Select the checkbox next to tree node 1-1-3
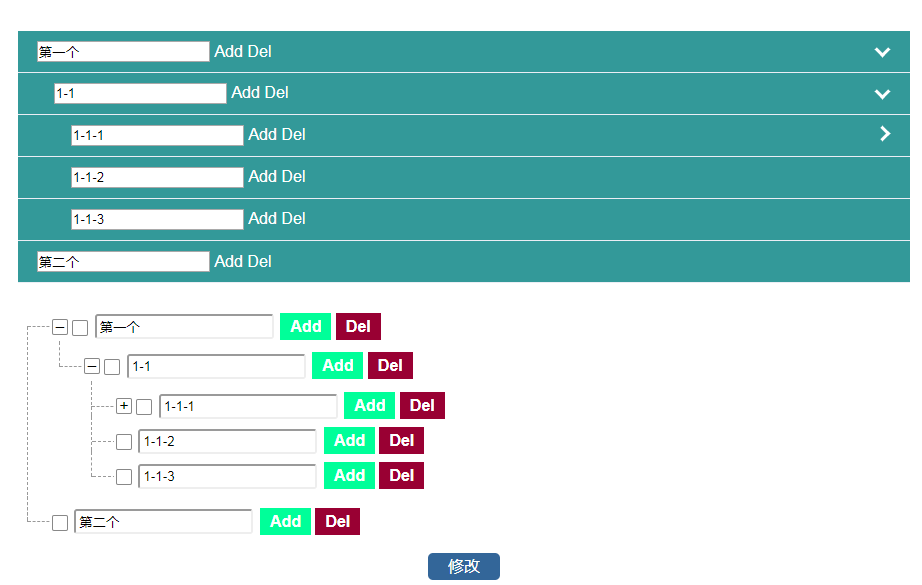 [x=124, y=477]
